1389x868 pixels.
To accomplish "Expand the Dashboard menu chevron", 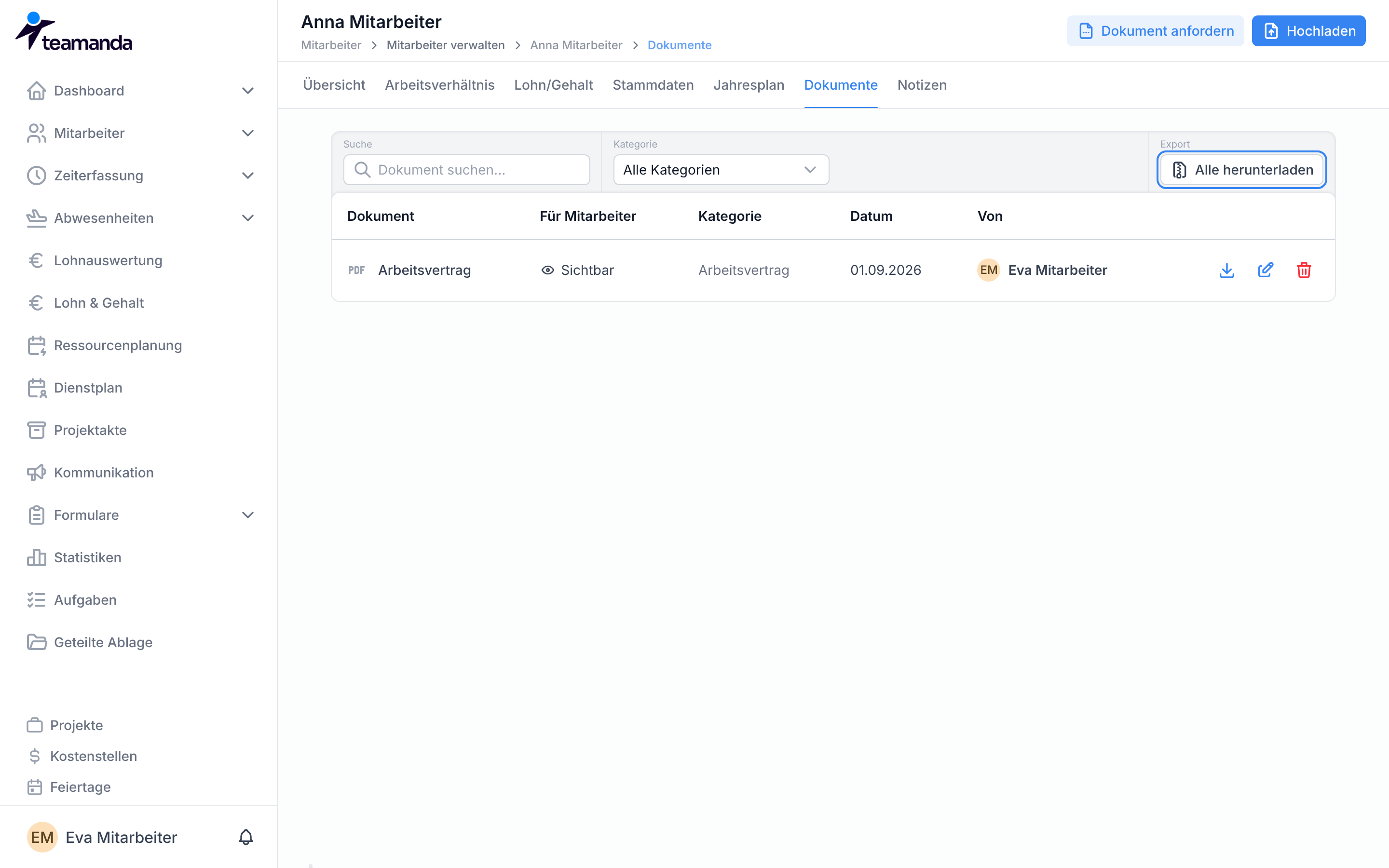I will (x=247, y=91).
